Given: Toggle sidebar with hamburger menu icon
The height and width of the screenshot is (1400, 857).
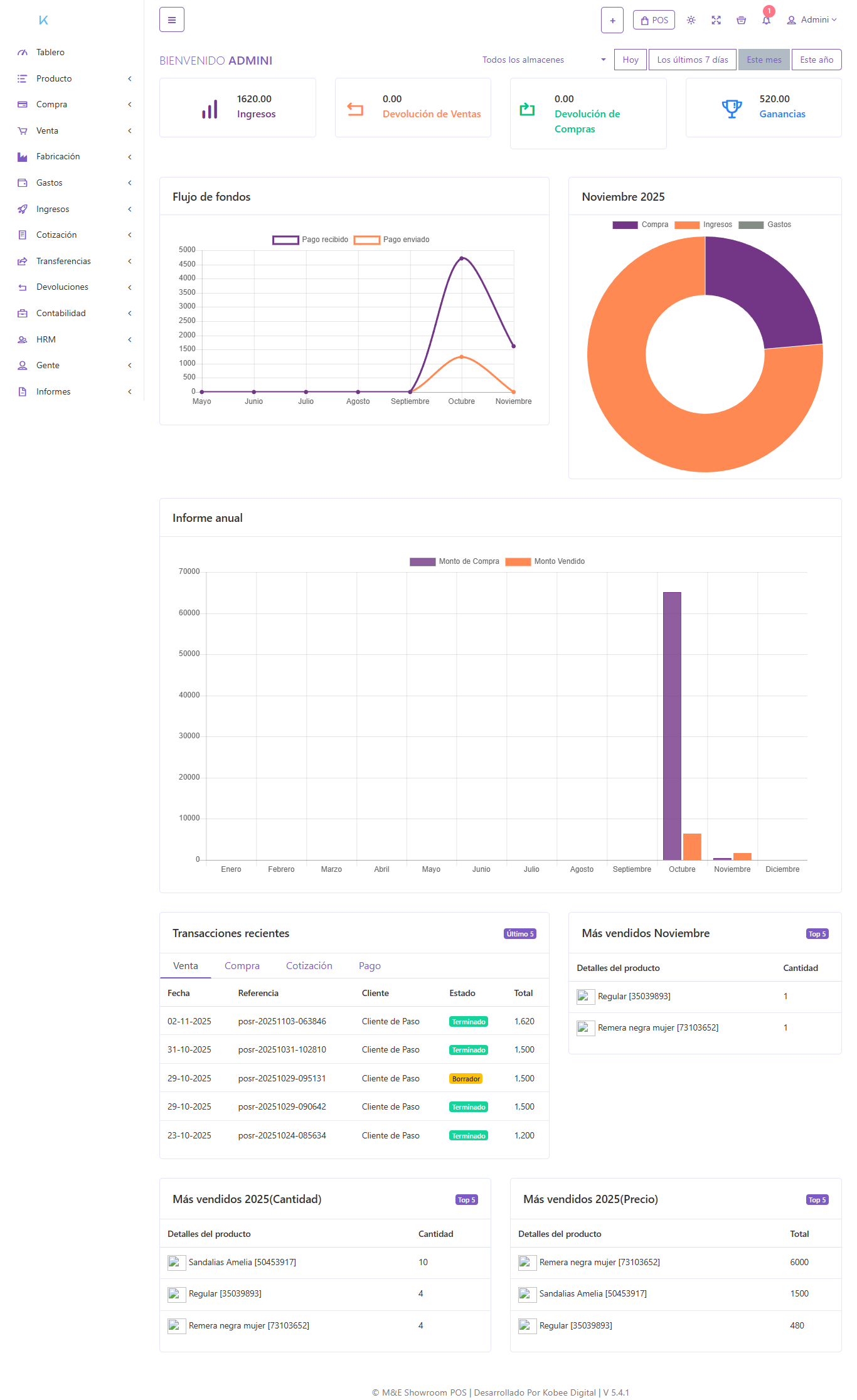Looking at the screenshot, I should click(x=171, y=20).
